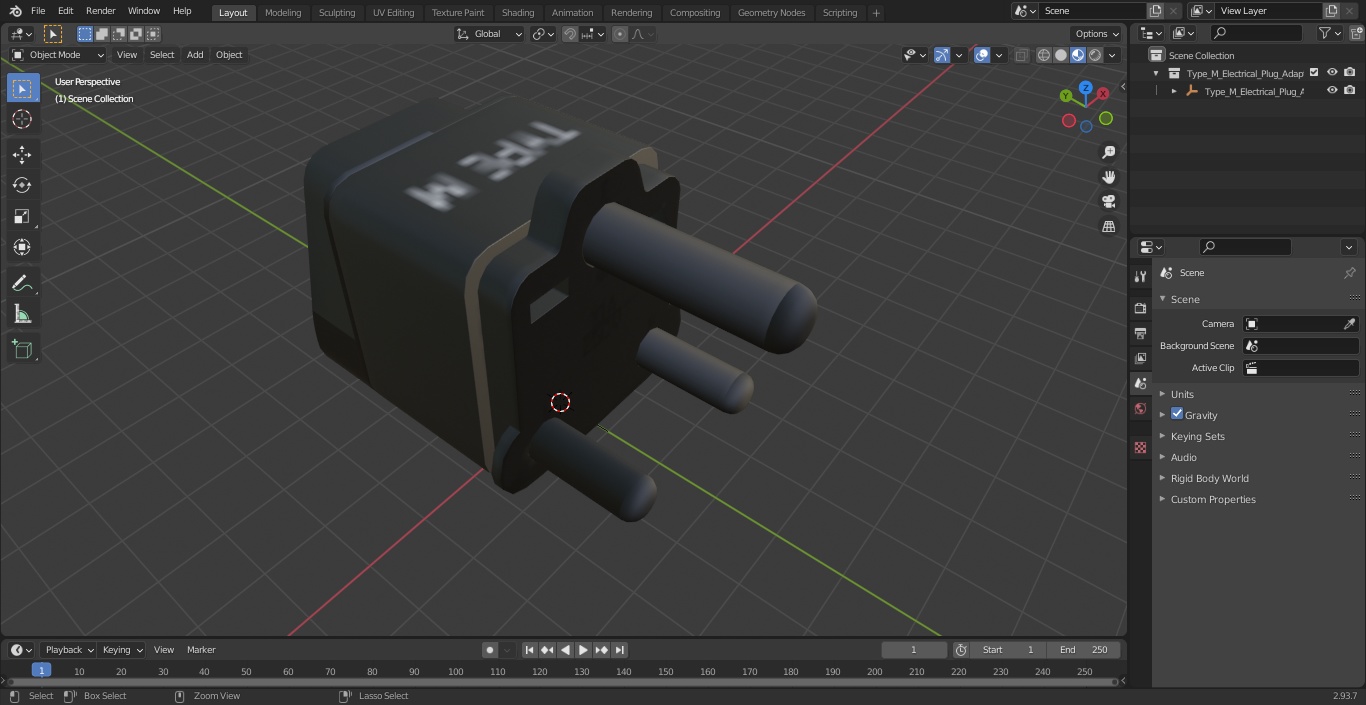The width and height of the screenshot is (1366, 705).
Task: Open the World properties tab
Action: tap(1140, 409)
